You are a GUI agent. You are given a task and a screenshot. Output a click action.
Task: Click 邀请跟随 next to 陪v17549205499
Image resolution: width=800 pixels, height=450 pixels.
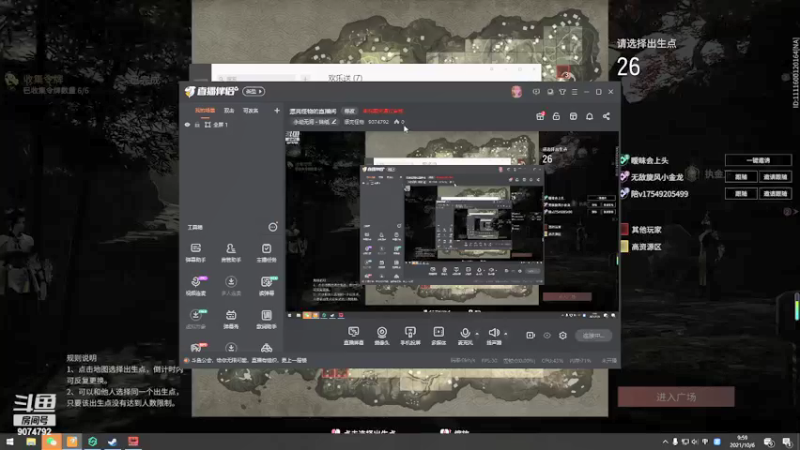775,194
